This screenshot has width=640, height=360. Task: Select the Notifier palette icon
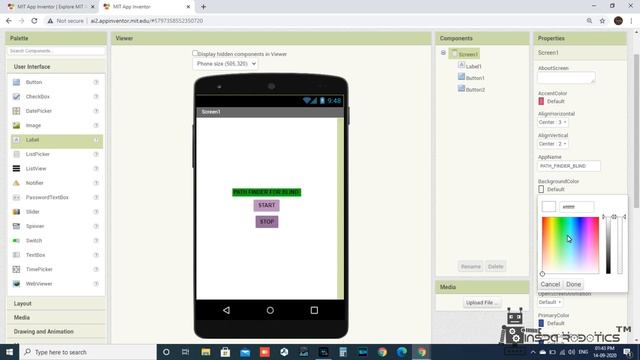point(16,183)
